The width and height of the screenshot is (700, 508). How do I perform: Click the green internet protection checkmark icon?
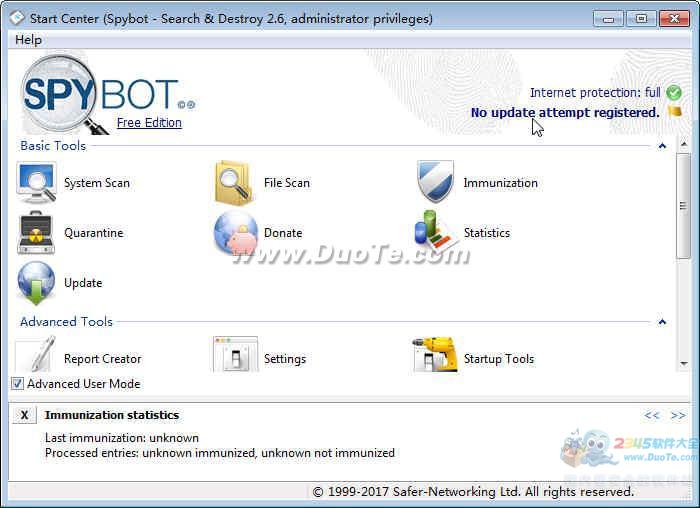point(674,93)
